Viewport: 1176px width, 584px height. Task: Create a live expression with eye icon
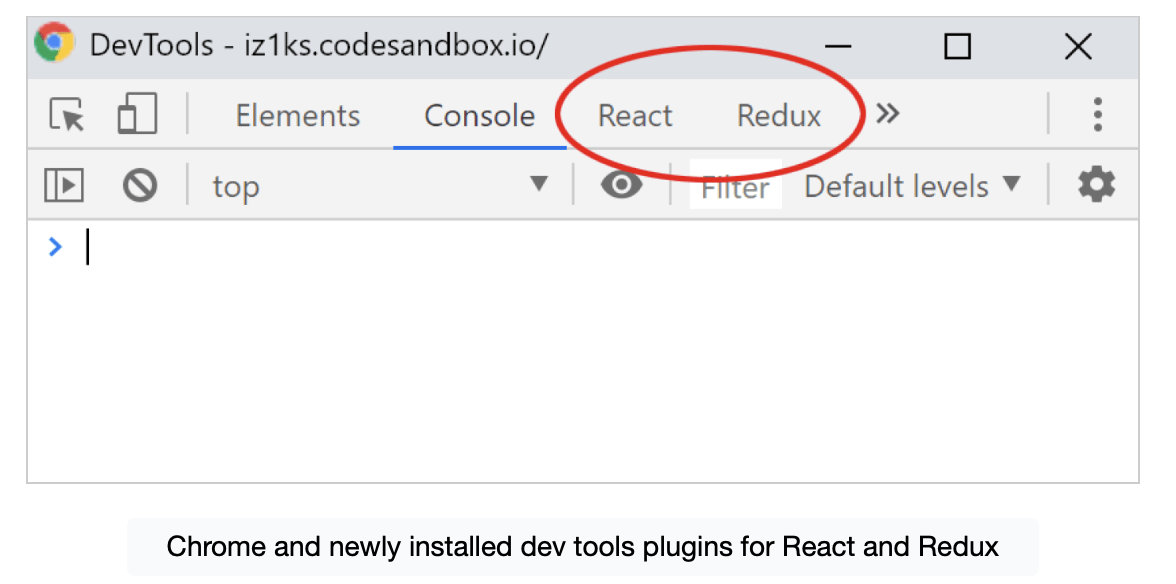(622, 184)
